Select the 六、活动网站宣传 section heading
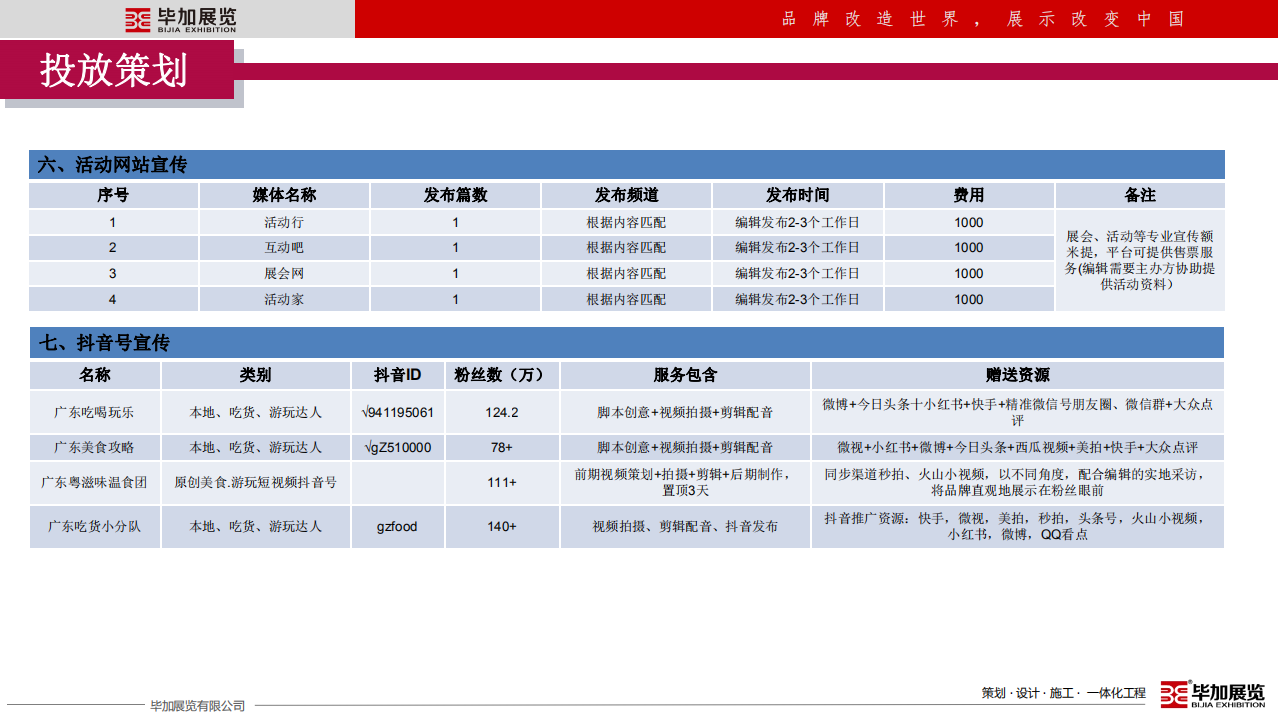This screenshot has width=1278, height=719. (112, 165)
